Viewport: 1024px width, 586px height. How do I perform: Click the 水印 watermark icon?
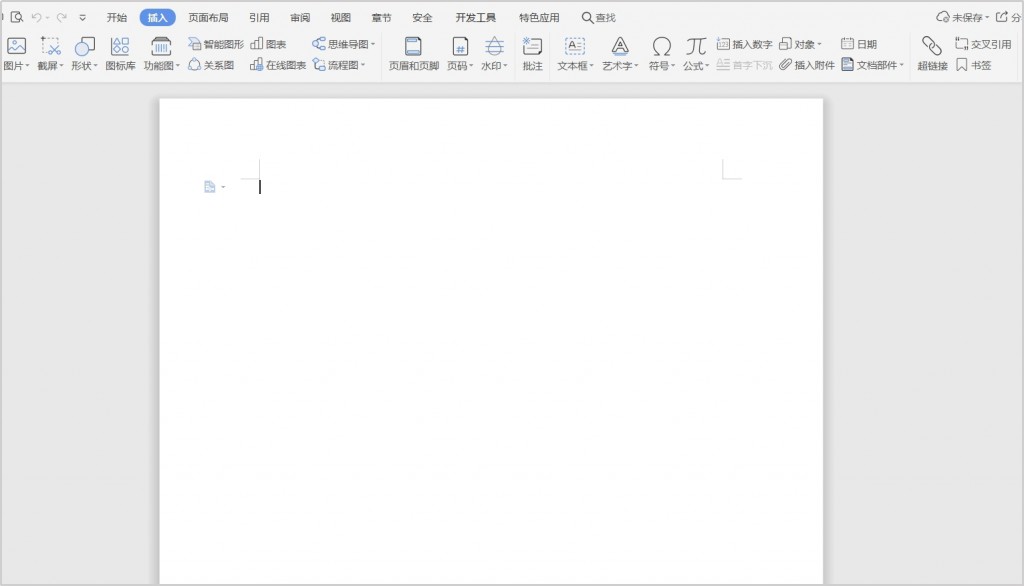pos(494,46)
